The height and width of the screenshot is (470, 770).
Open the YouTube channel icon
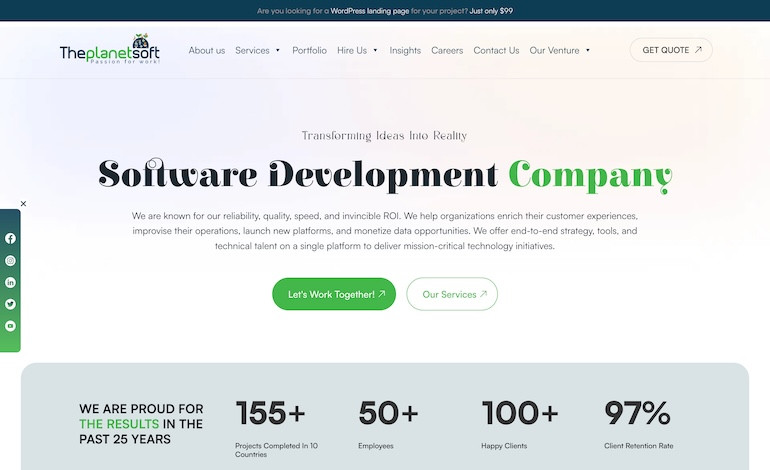coord(10,326)
